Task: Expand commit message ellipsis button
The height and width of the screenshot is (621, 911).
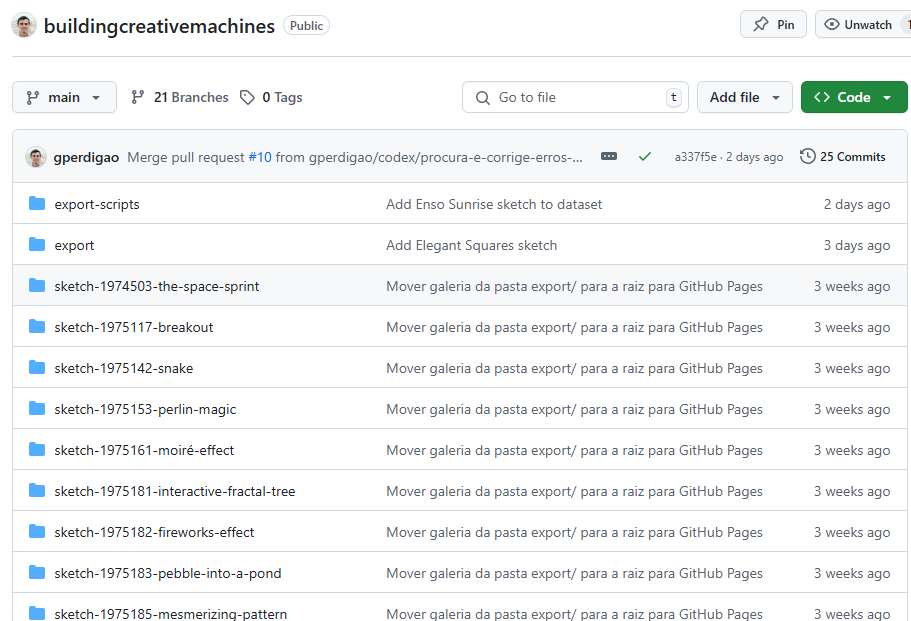Action: 608,156
